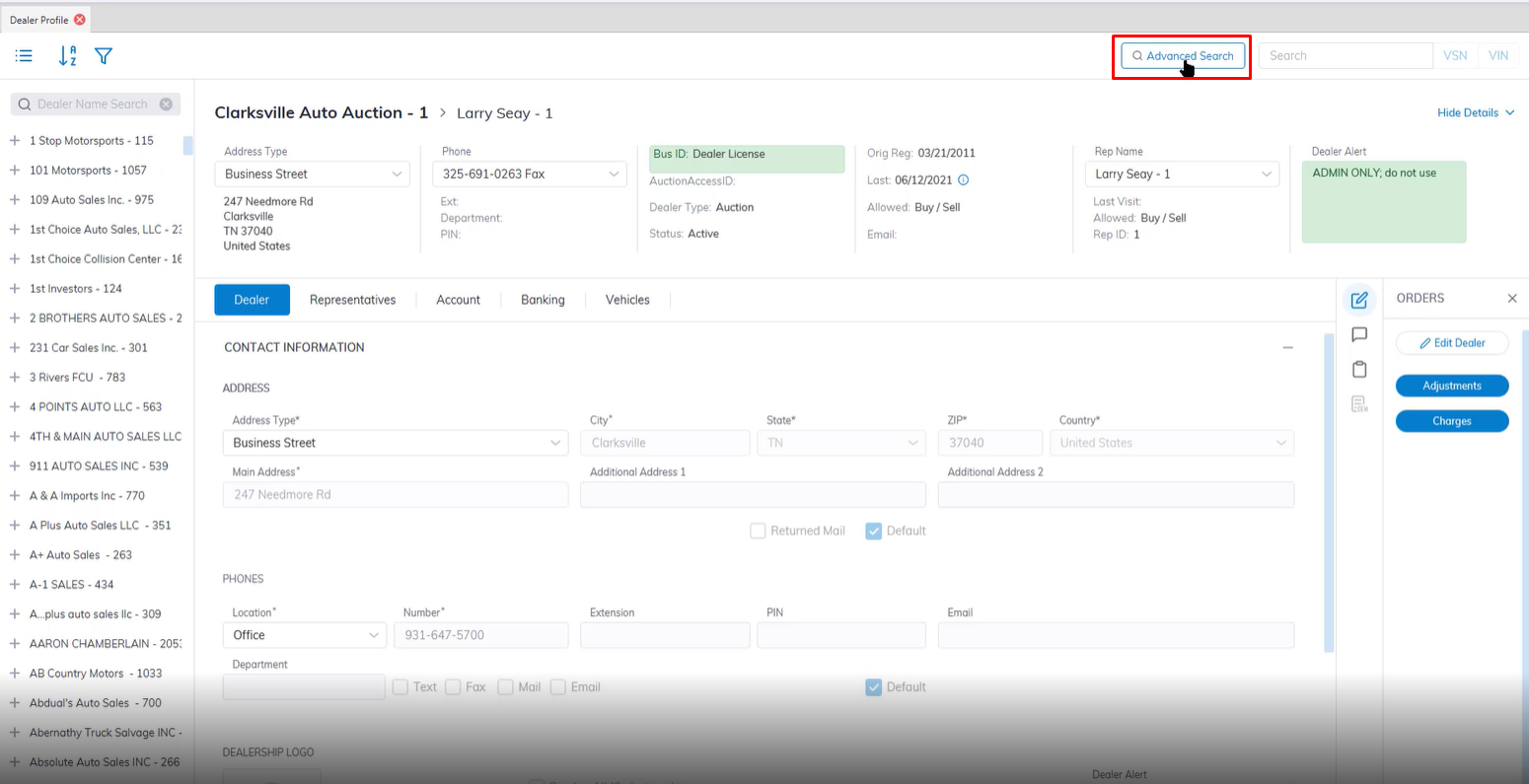Open the comments chat bubble icon
The image size is (1529, 784).
coord(1358,335)
